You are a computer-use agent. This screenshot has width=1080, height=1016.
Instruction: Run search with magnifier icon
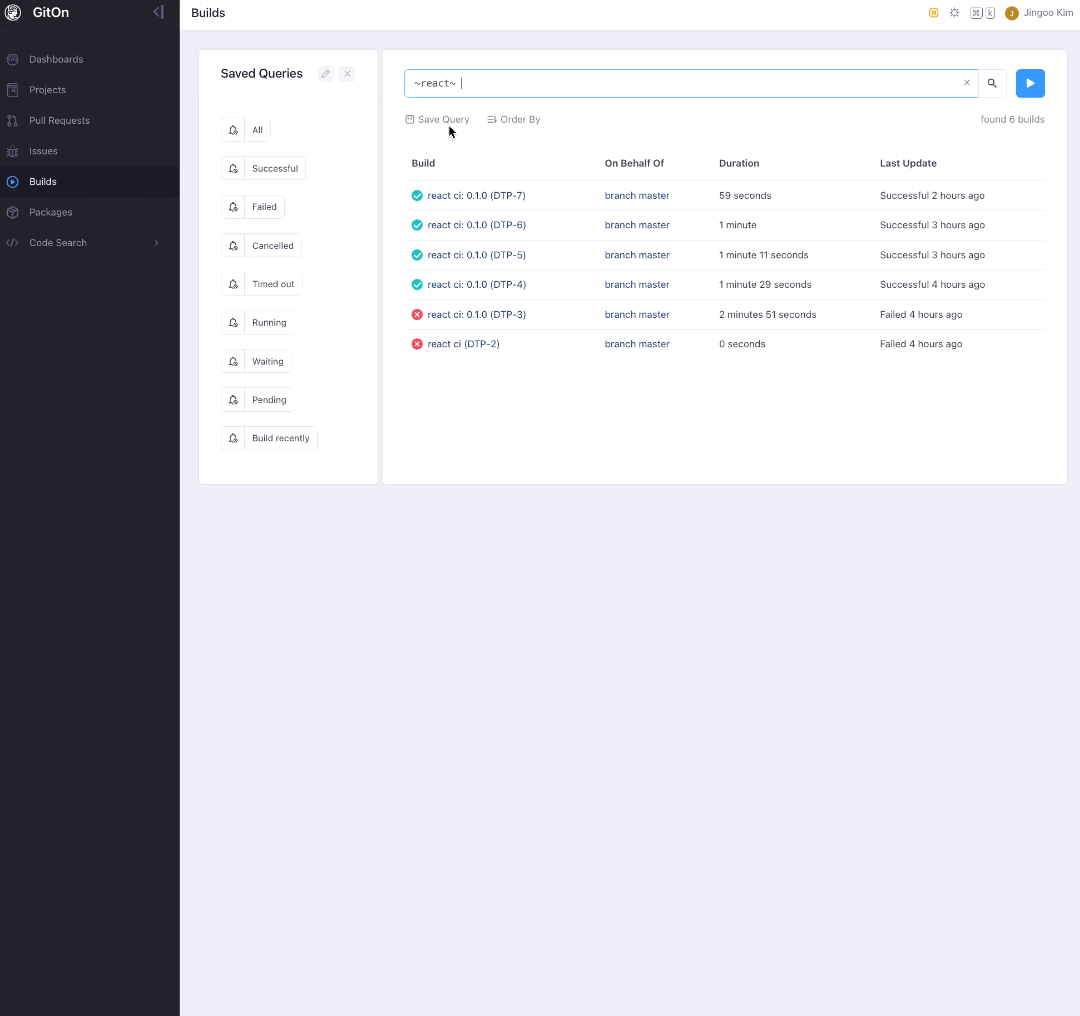(992, 83)
